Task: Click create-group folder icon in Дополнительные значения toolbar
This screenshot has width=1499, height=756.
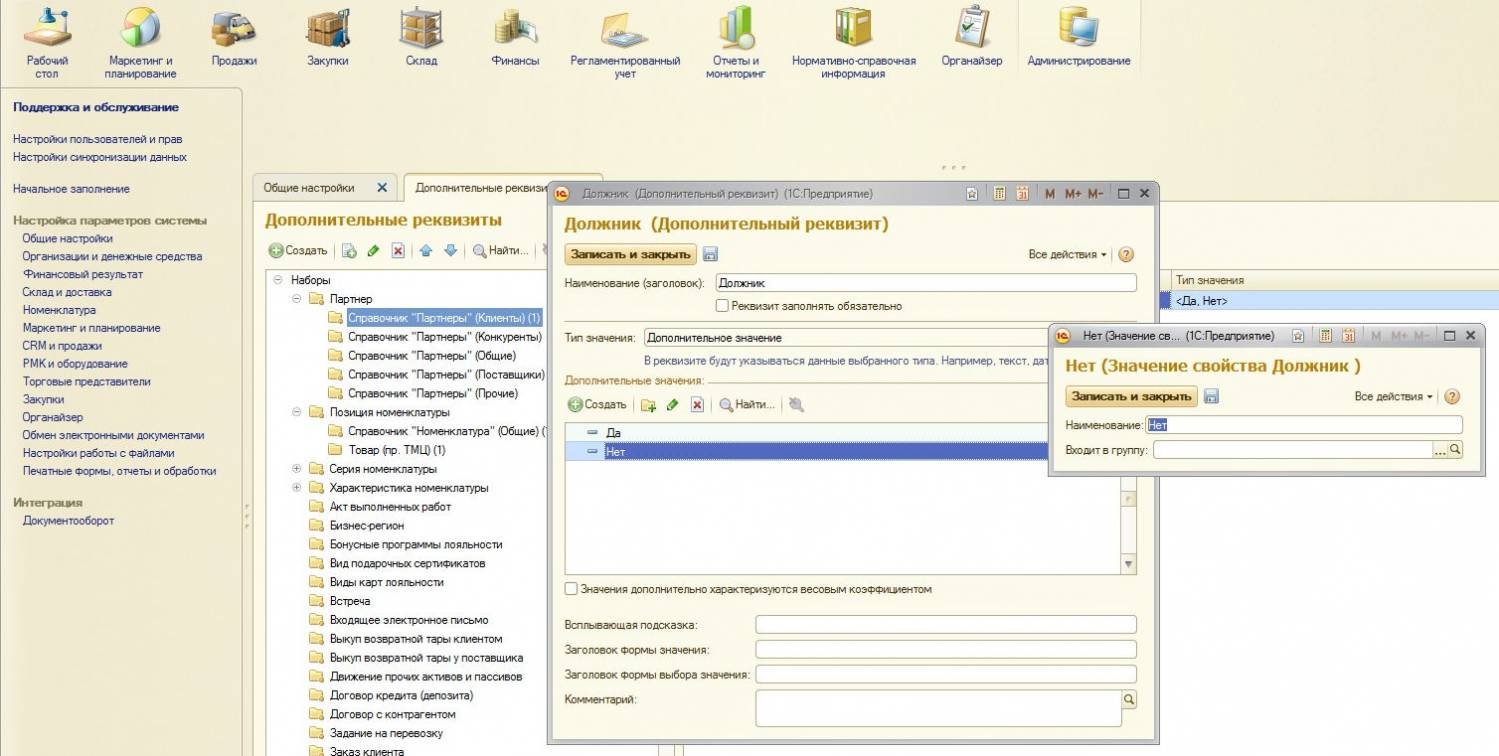Action: (648, 405)
